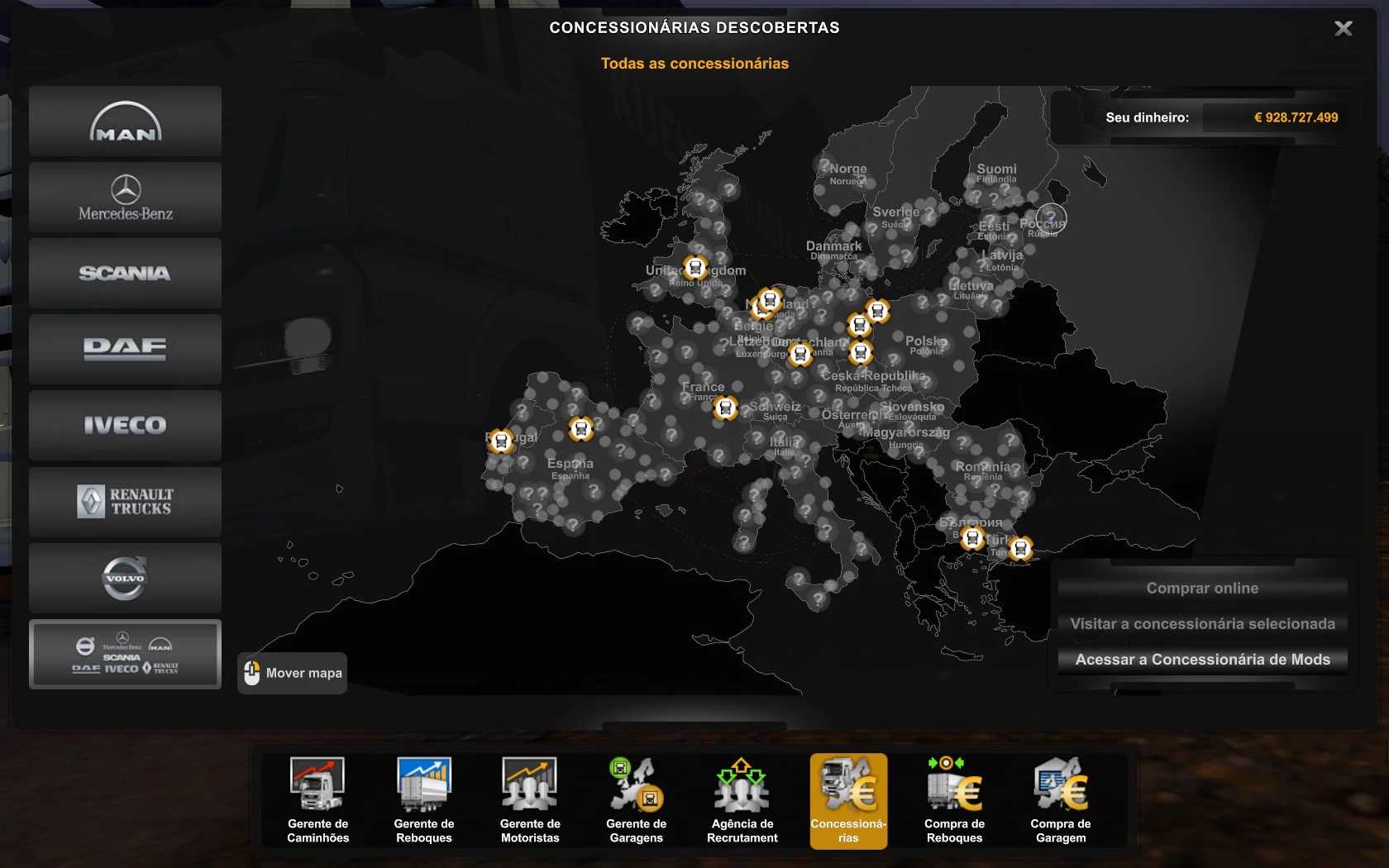Open Gerente de Caminhões

pos(318,799)
